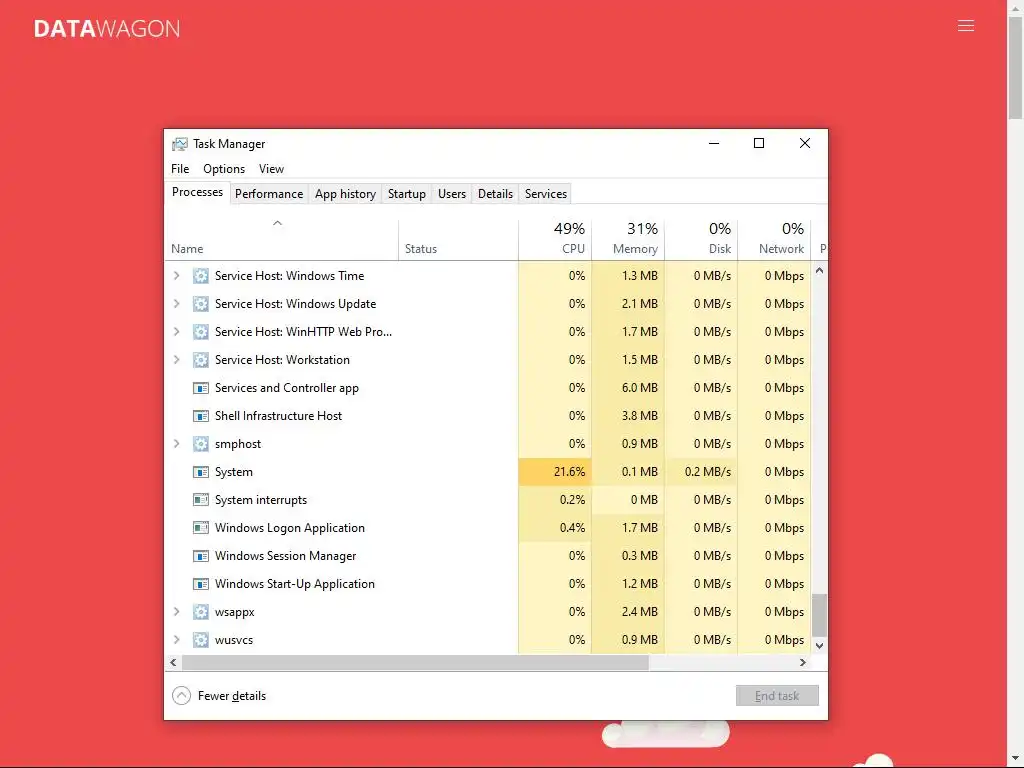
Task: Click the Service Host: Workstation gear icon
Action: tap(200, 360)
